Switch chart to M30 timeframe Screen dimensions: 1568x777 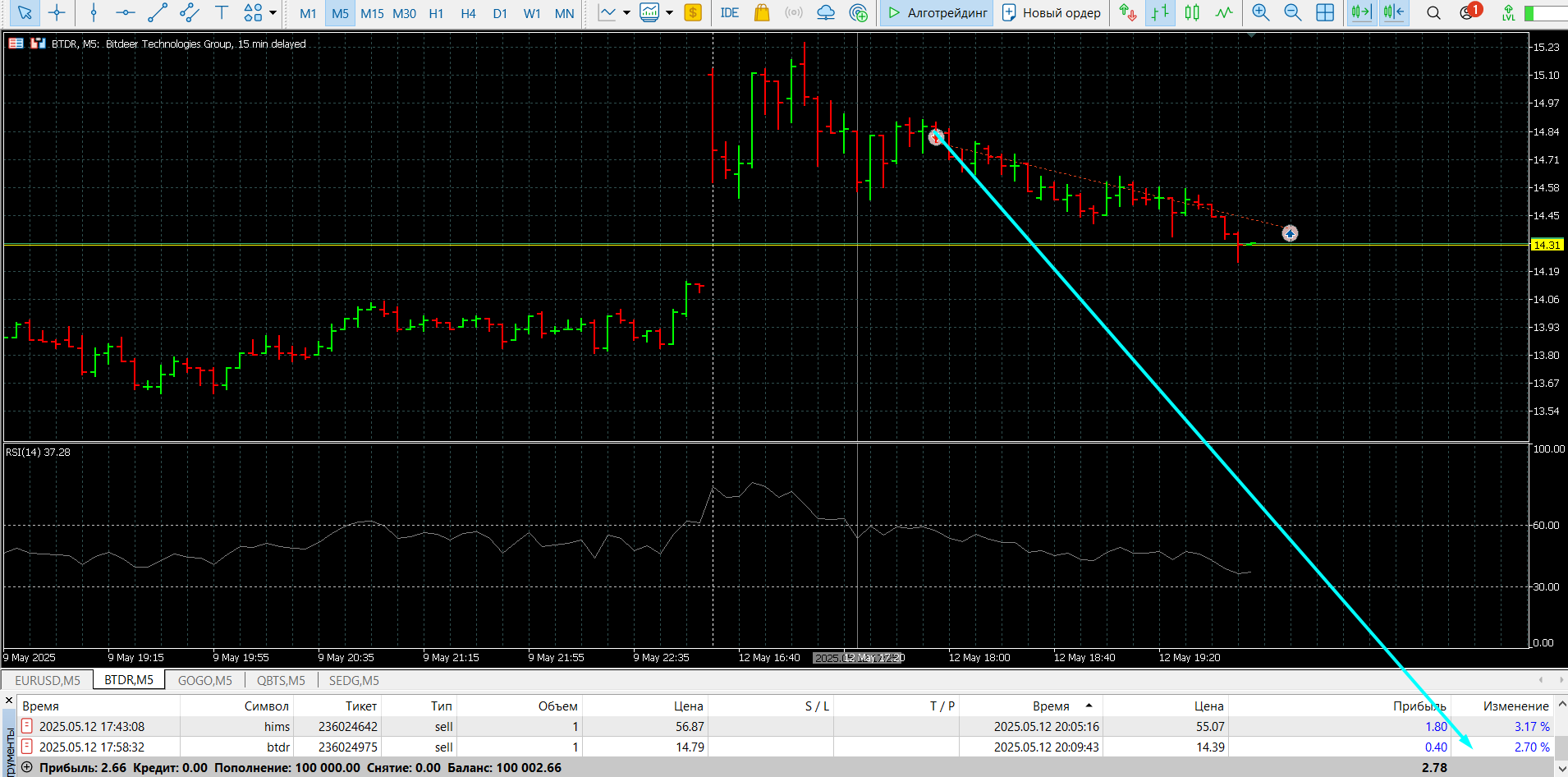[404, 13]
